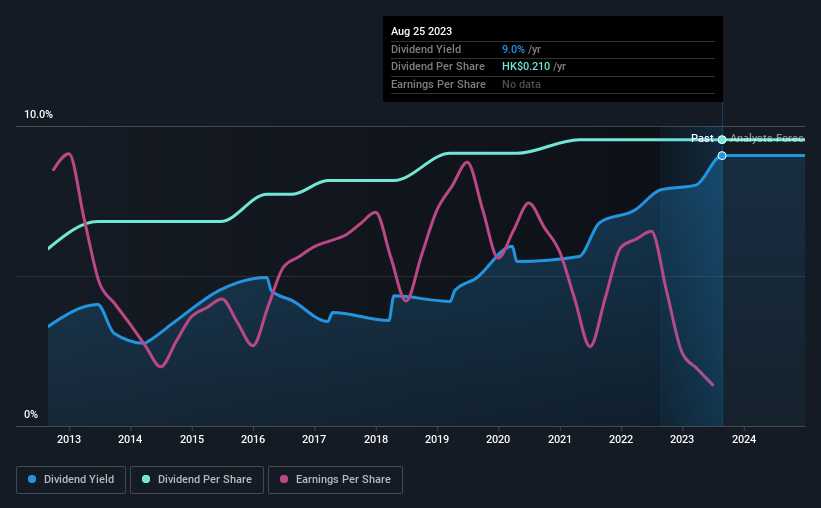Click the Past label on the chart
Screen dimensions: 821x508
pos(702,138)
